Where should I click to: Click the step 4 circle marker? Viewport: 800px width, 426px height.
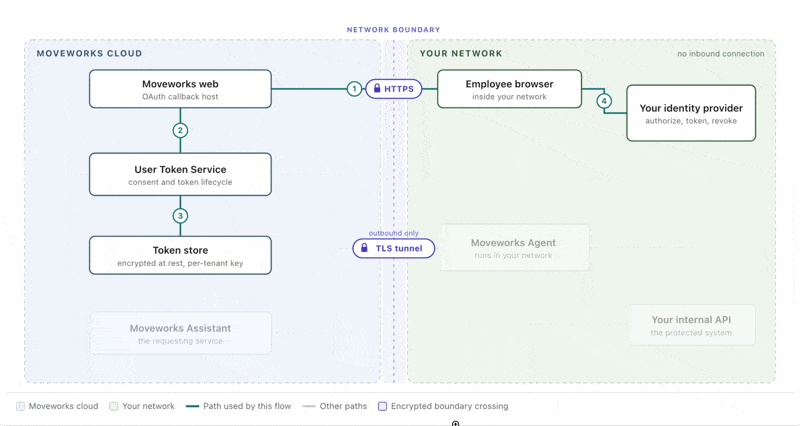point(604,101)
